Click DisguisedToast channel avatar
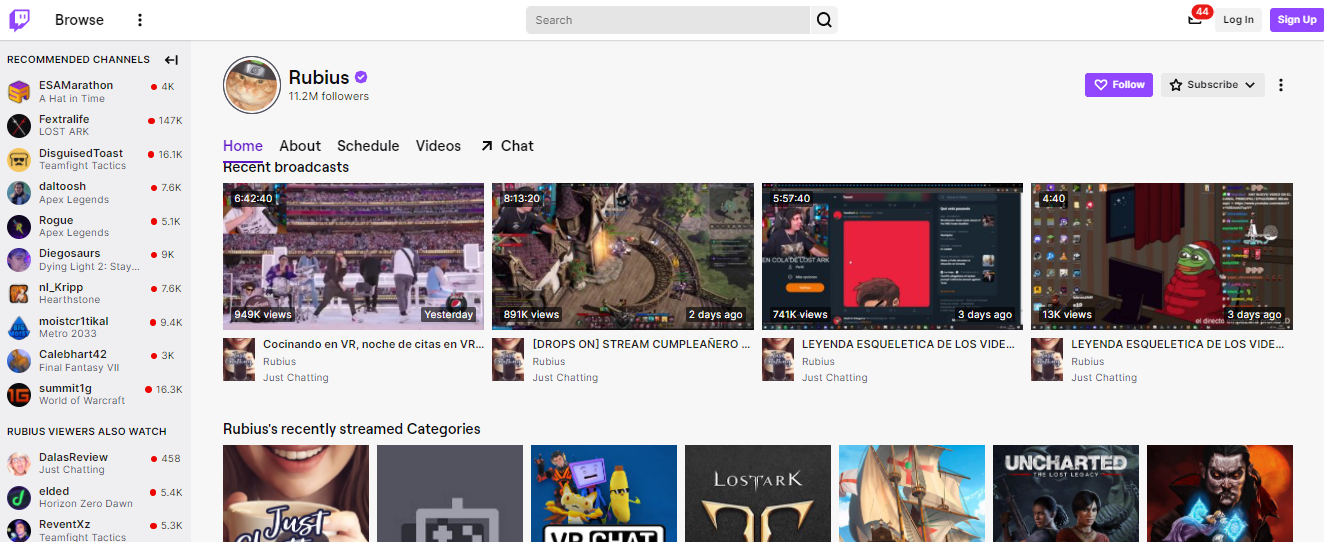1324x542 pixels. pyautogui.click(x=19, y=159)
